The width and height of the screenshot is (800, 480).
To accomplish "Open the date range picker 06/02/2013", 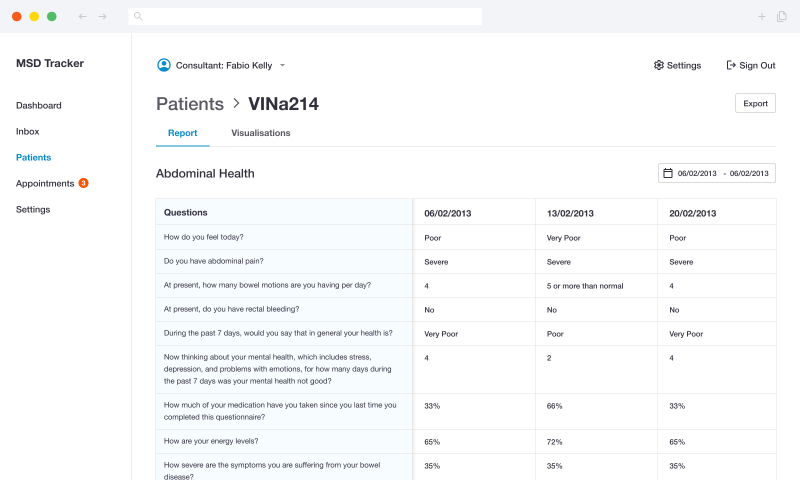I will pos(717,173).
